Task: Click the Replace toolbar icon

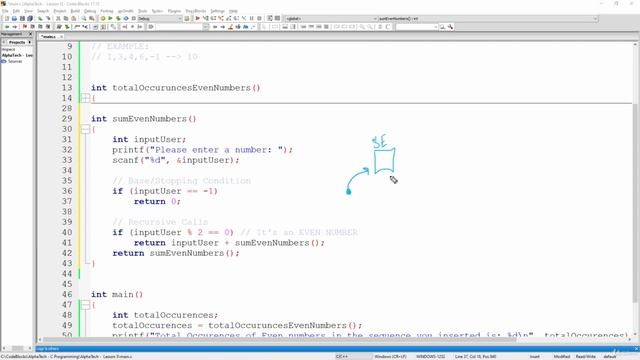Action: click(x=92, y=18)
